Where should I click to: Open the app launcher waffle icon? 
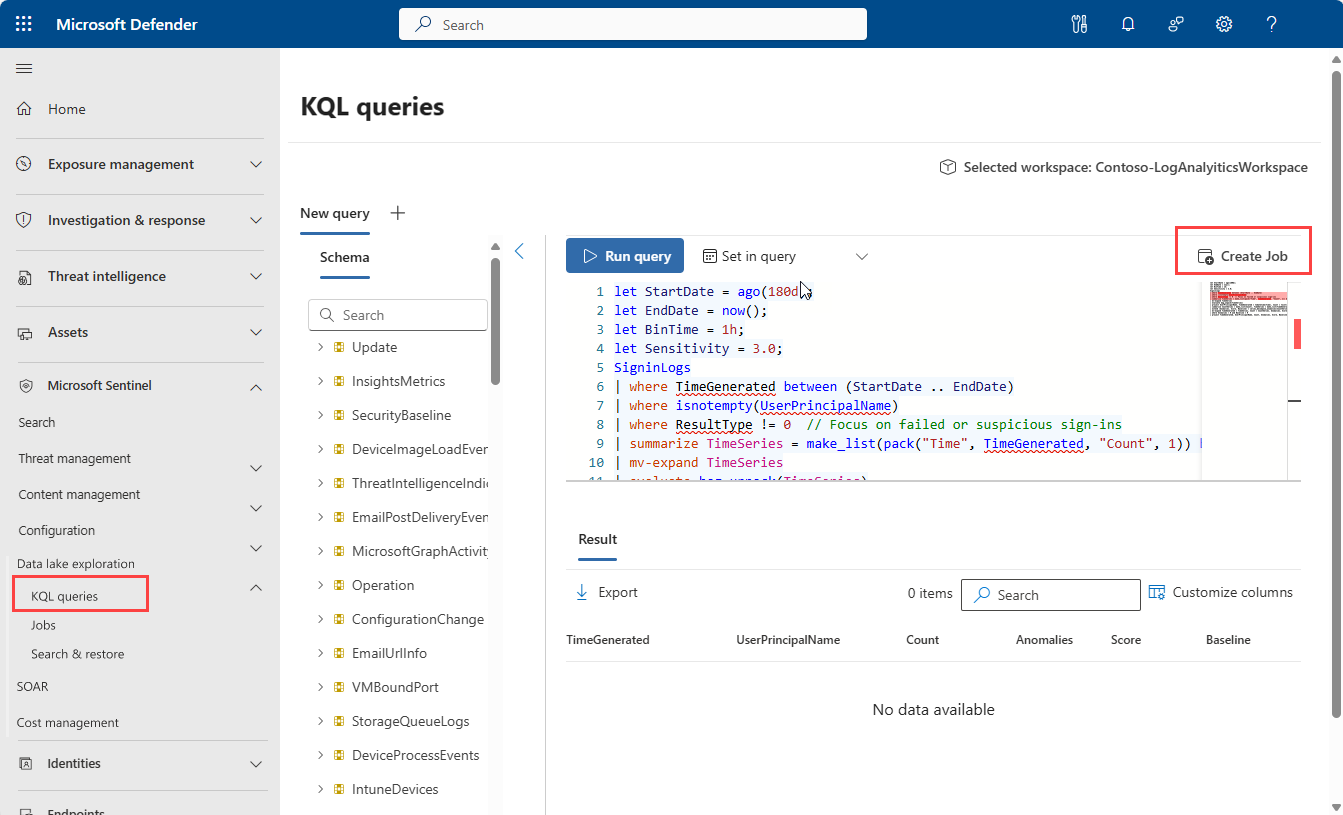click(x=24, y=24)
